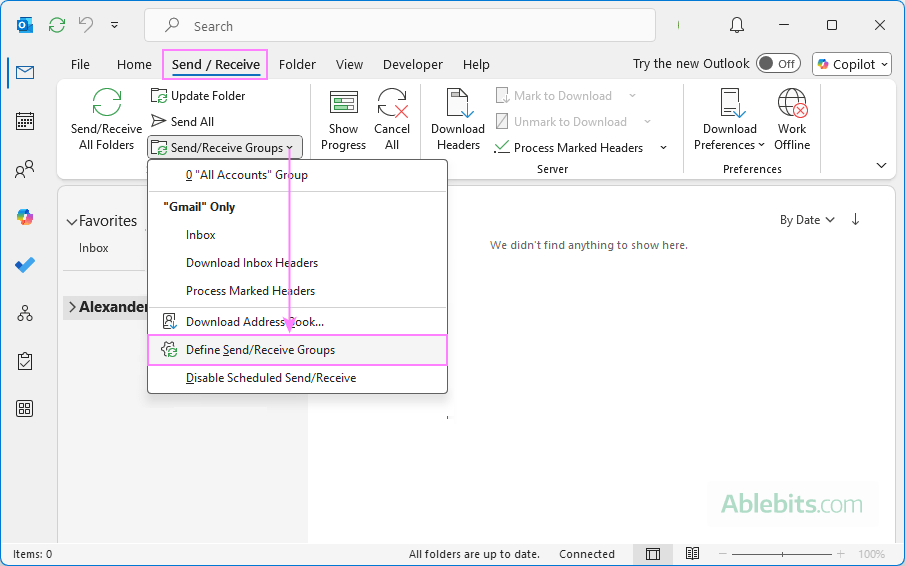This screenshot has width=905, height=566.
Task: Click Show Progress
Action: [x=343, y=119]
